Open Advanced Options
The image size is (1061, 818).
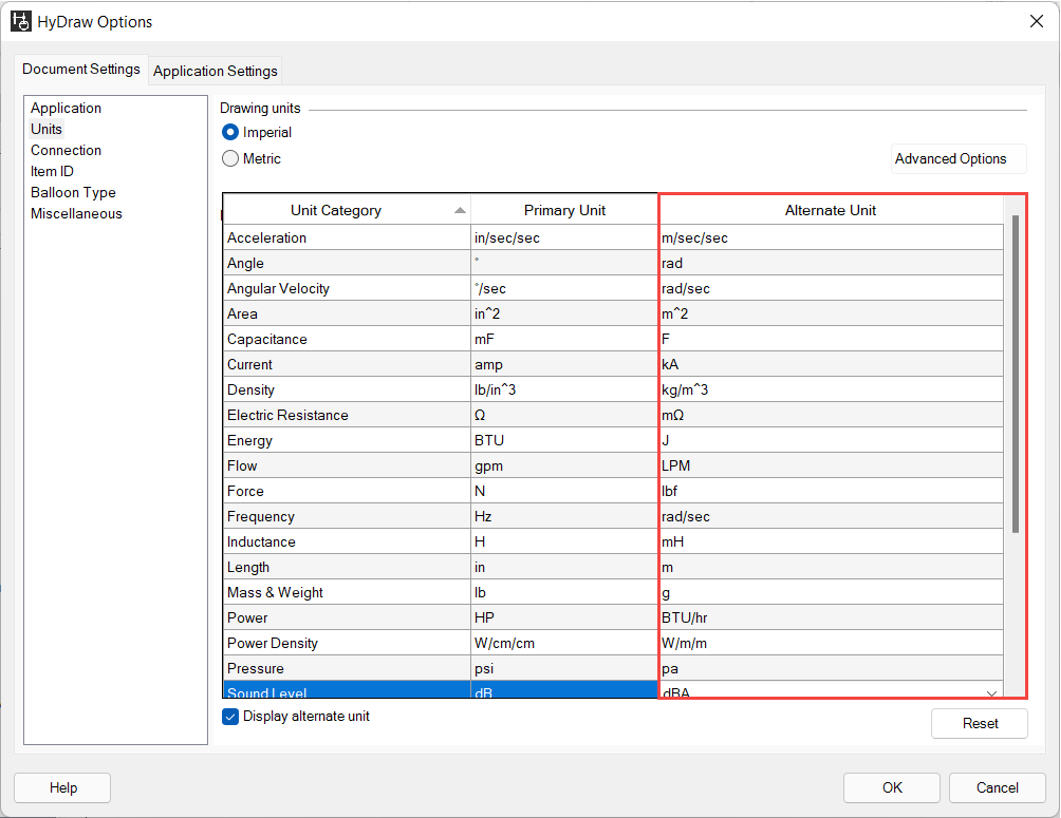pyautogui.click(x=958, y=159)
